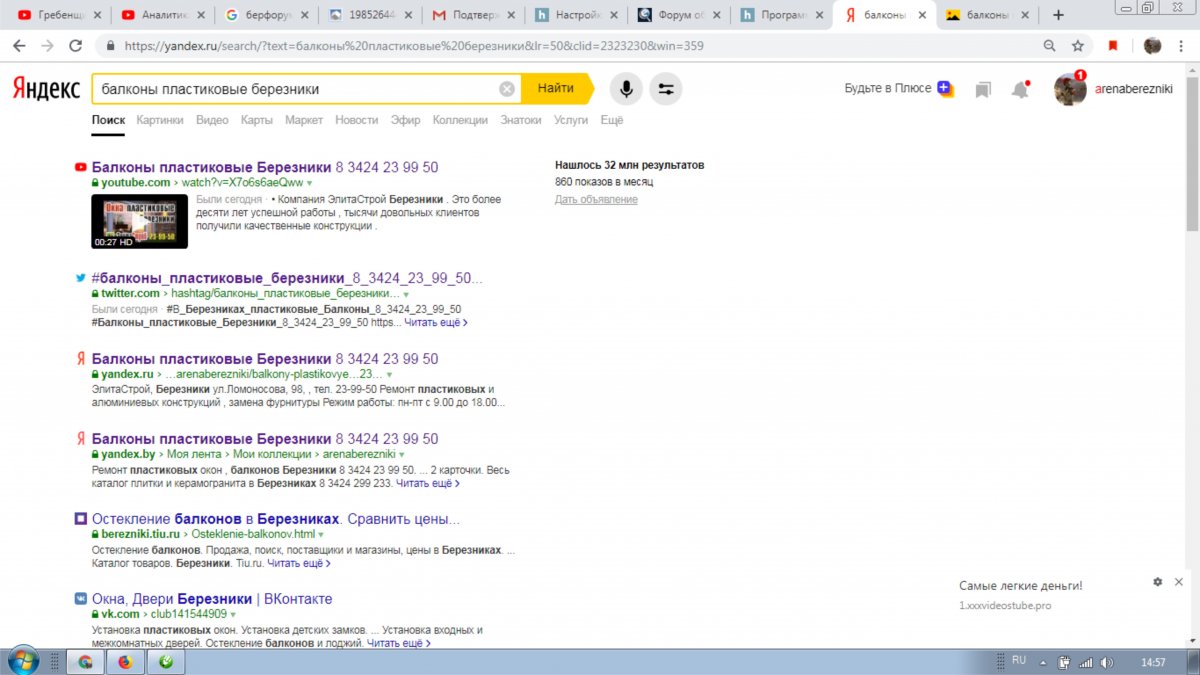Screen dimensions: 1200x675
Task: Open the Карты search tab
Action: [x=256, y=120]
